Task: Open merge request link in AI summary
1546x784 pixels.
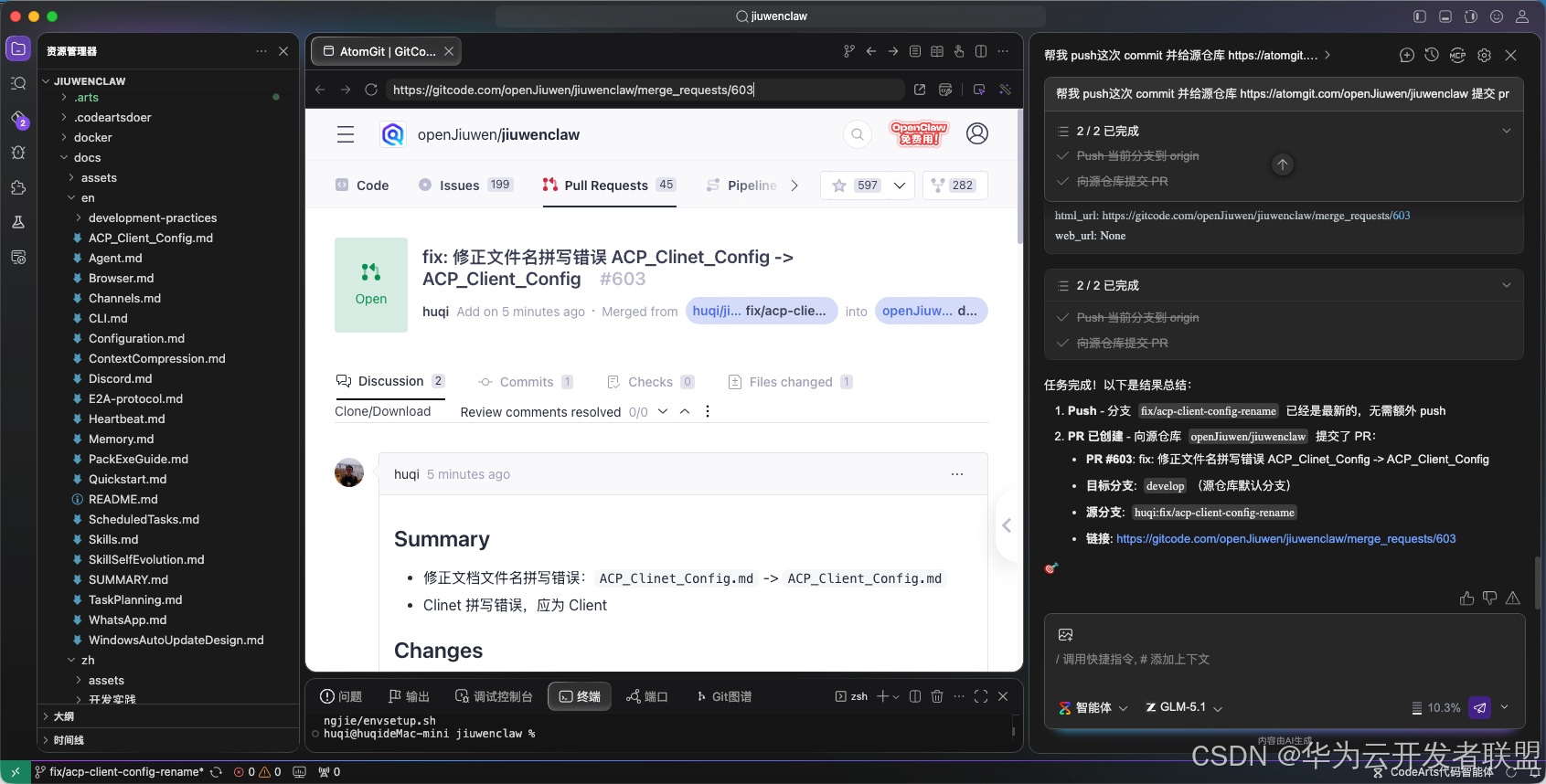Action: pyautogui.click(x=1285, y=539)
